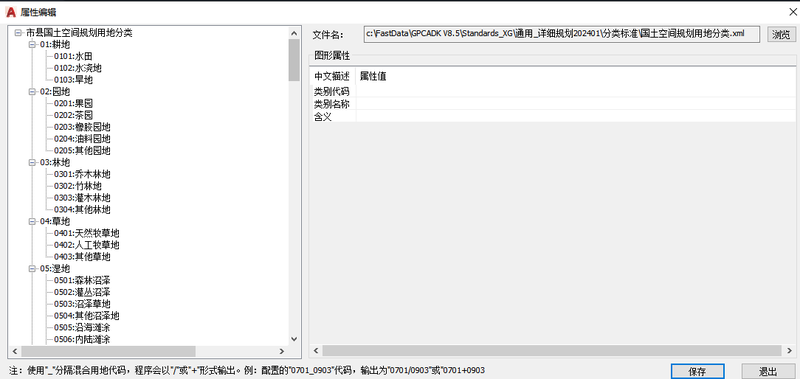Click the 类别名称 attribute value cell
This screenshot has height=379, width=800.
[x=575, y=104]
